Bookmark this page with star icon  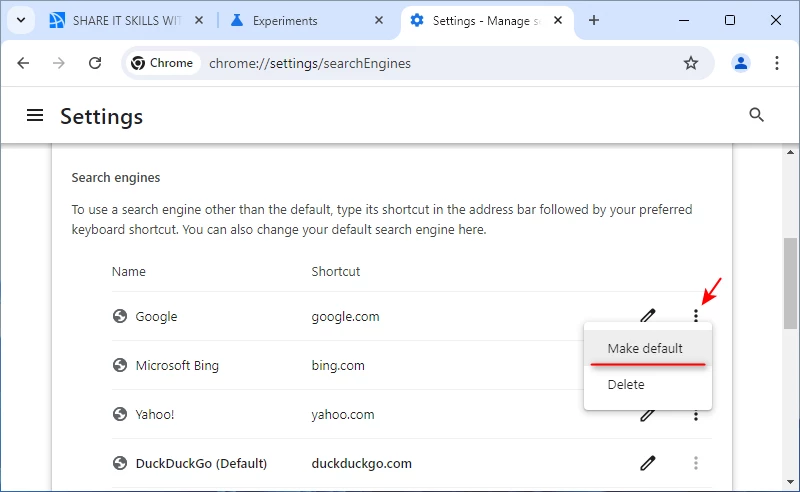[691, 63]
